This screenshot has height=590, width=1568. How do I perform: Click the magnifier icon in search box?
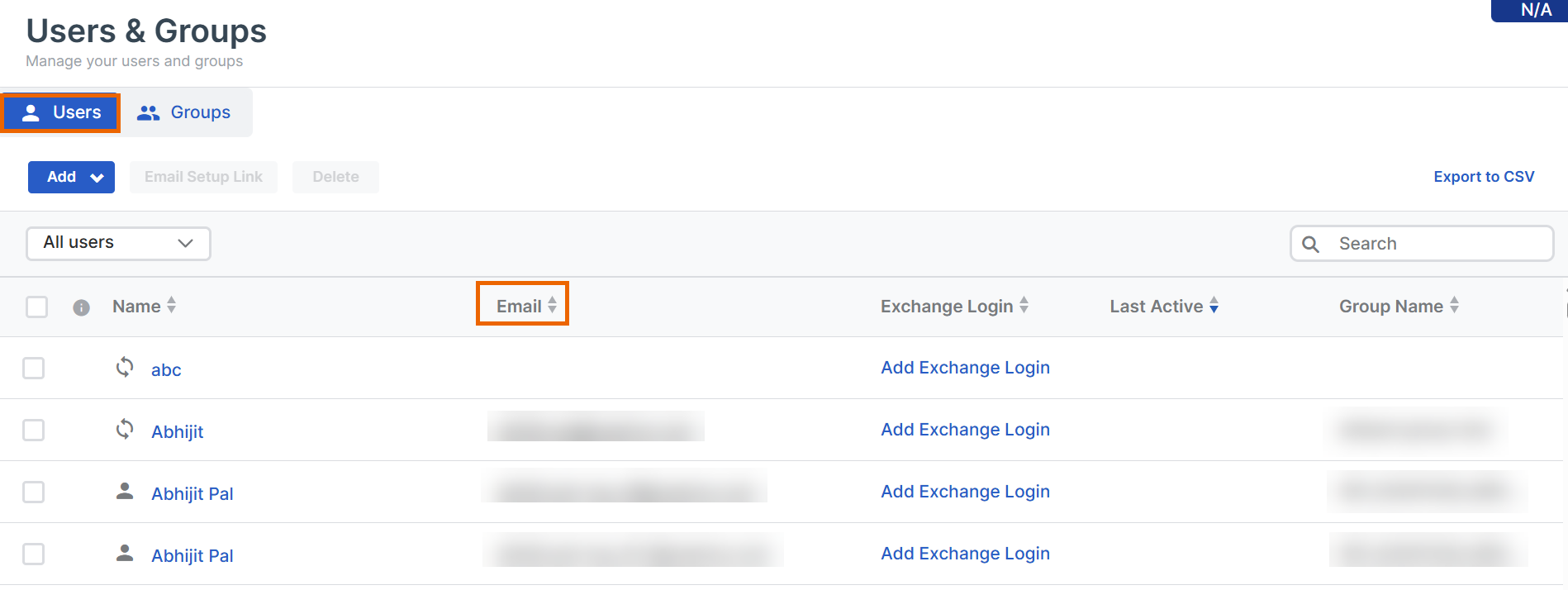click(1310, 244)
